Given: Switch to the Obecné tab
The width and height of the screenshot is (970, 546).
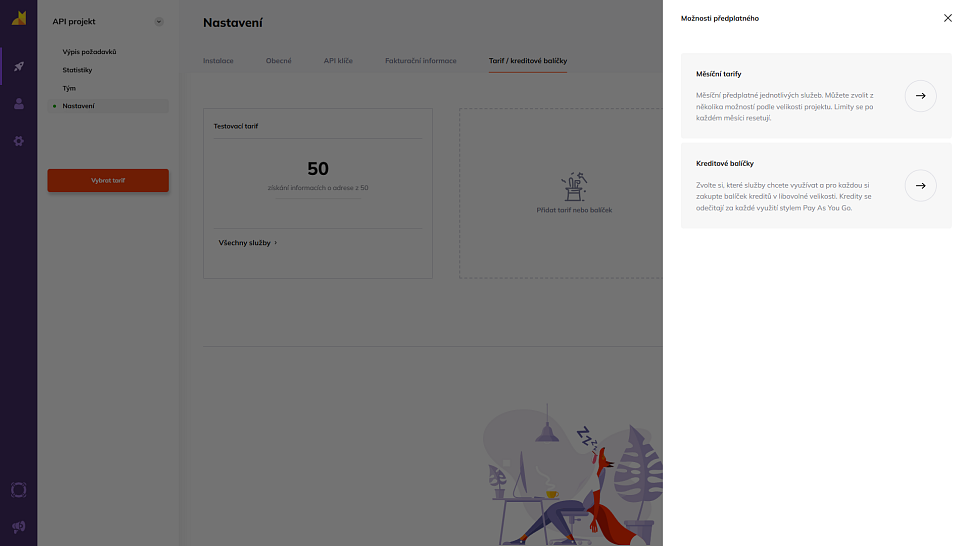Looking at the screenshot, I should (x=279, y=61).
